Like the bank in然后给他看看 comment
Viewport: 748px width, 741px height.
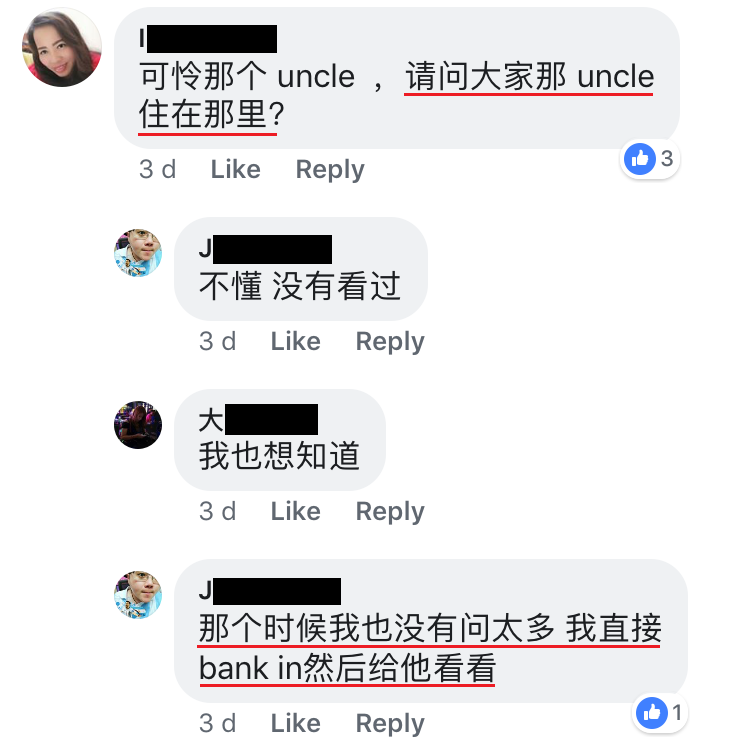pos(296,723)
